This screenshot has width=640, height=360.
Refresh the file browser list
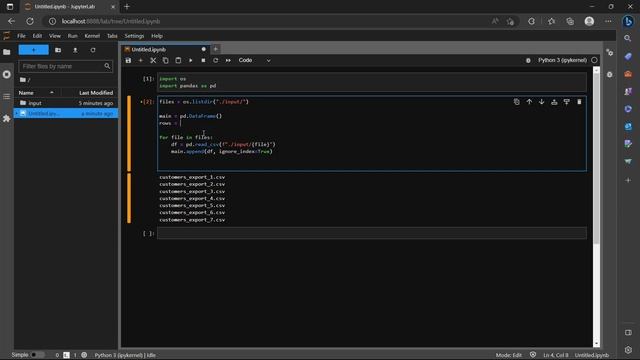[93, 50]
